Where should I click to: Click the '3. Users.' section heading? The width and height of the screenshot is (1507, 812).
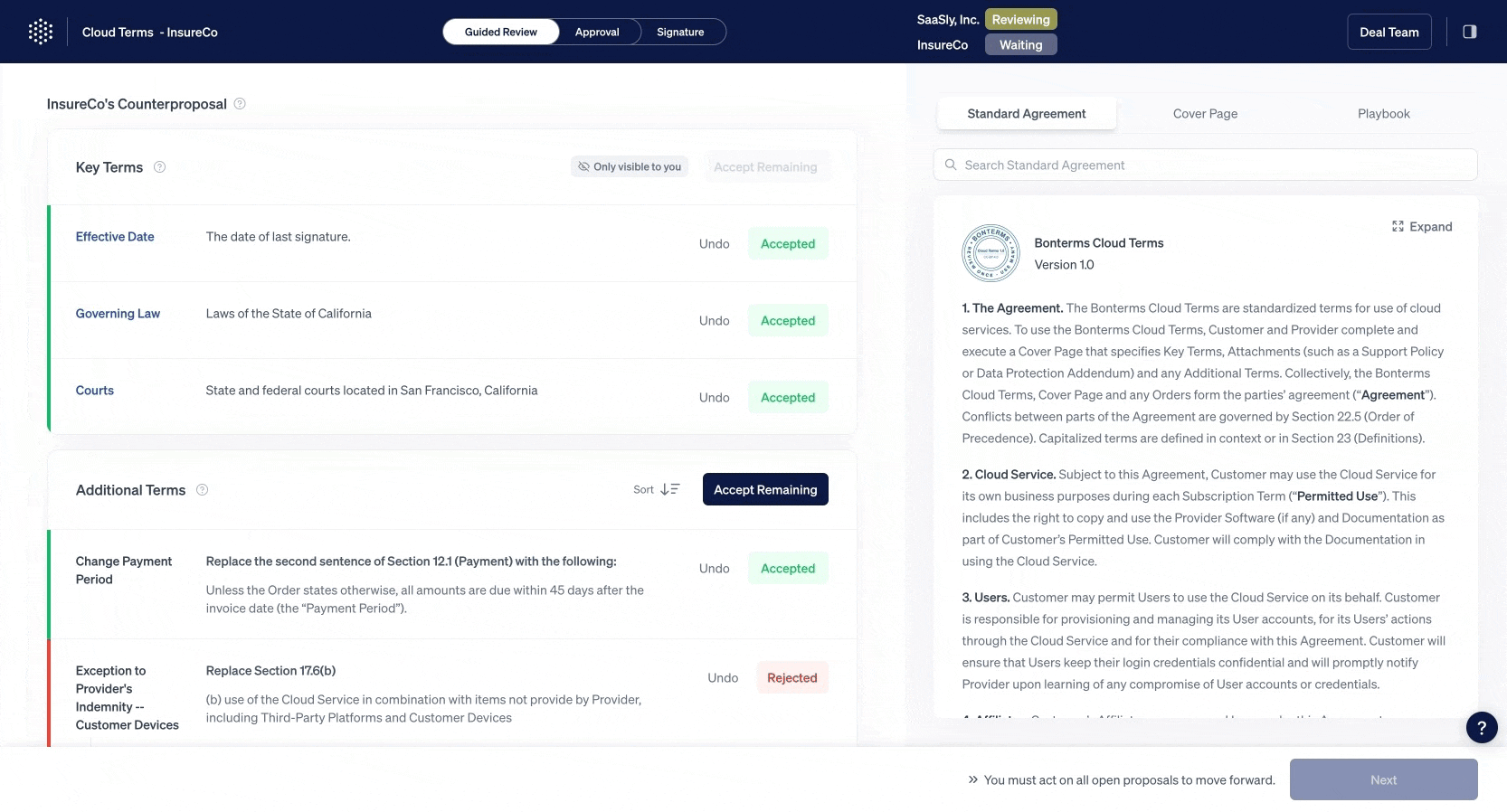986,598
